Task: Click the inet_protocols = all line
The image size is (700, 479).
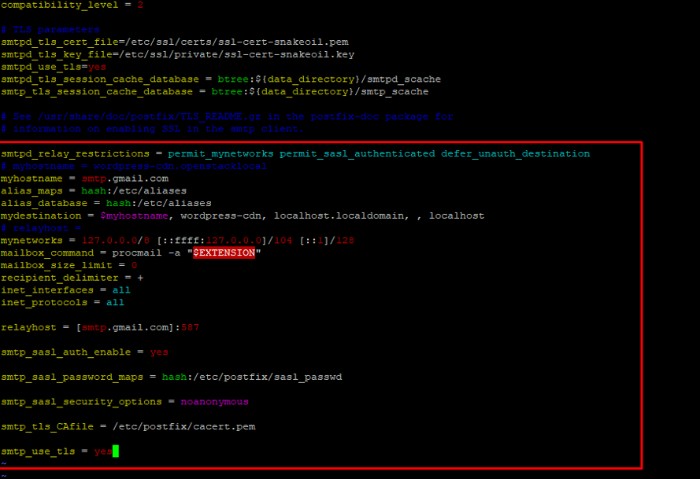Action: [62, 303]
